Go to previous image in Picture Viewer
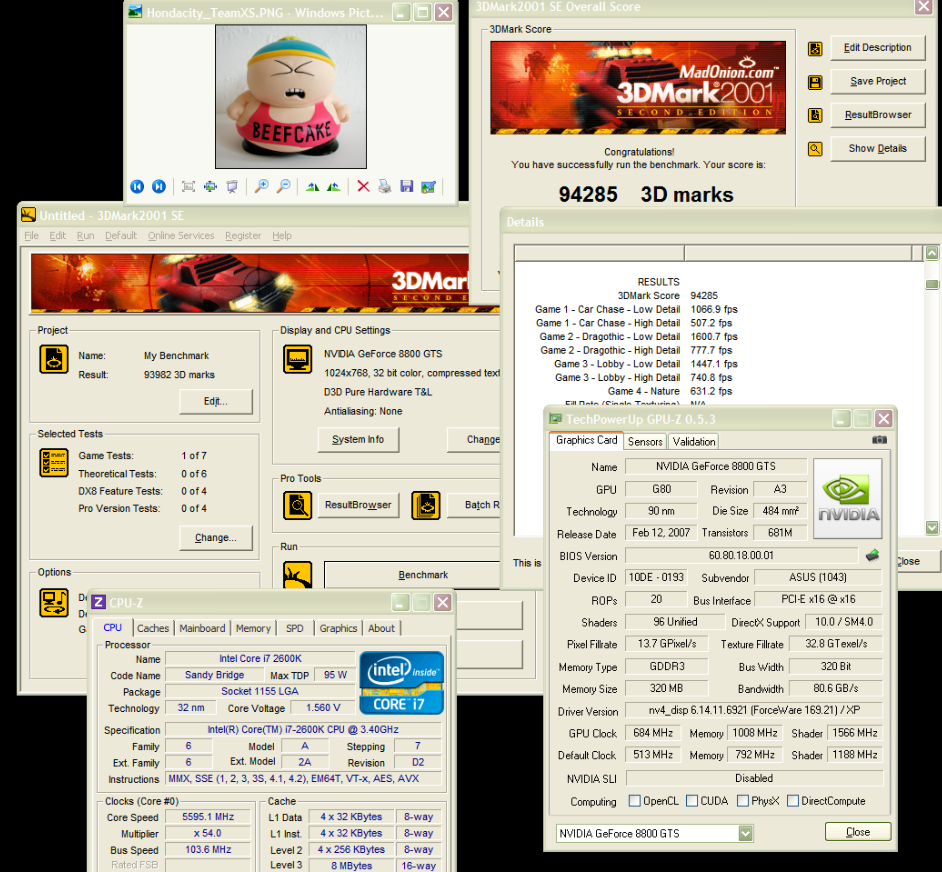This screenshot has height=872, width=942. tap(137, 186)
